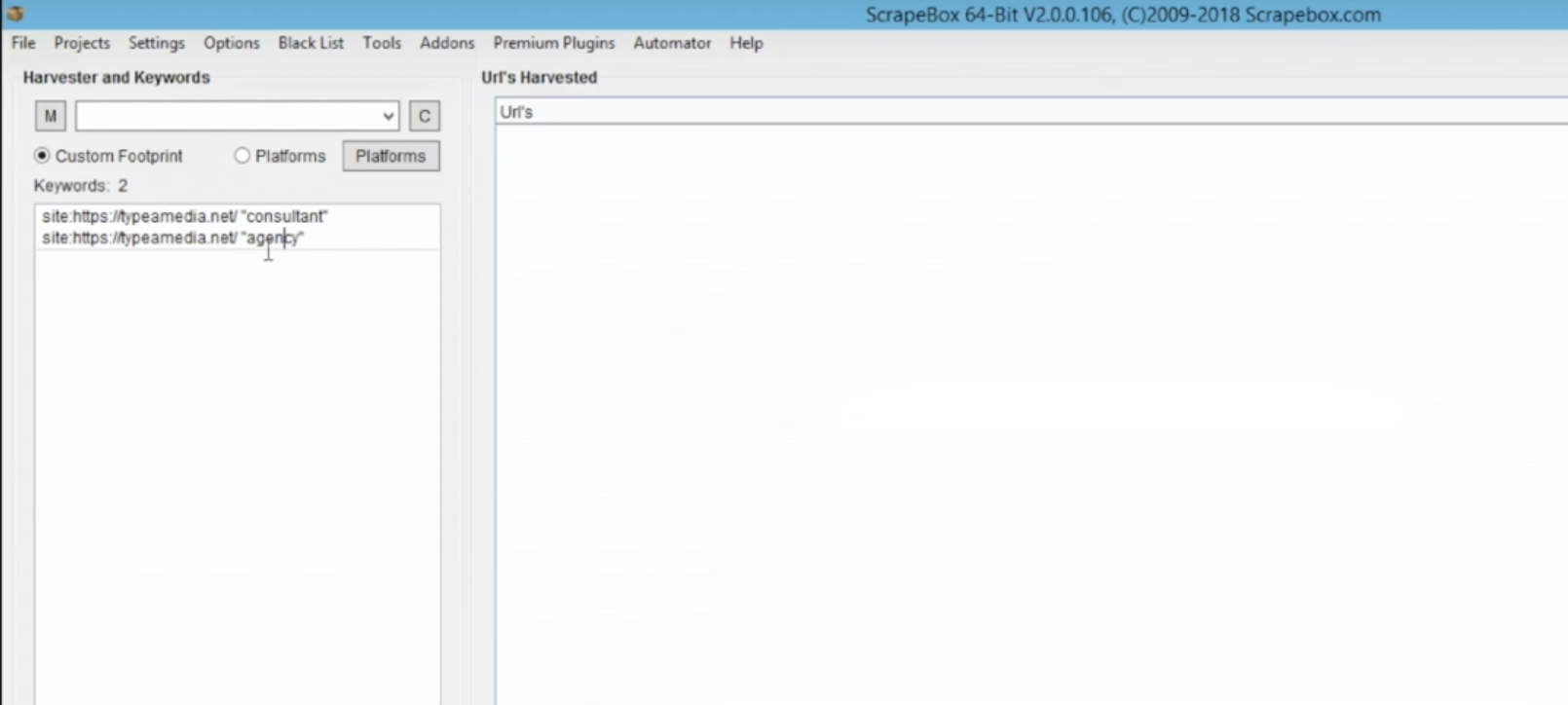
Task: Open the Help menu
Action: (x=746, y=43)
